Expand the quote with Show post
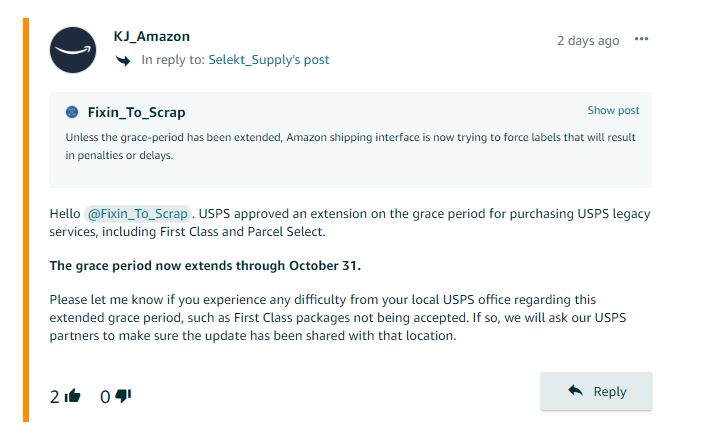This screenshot has width=704, height=436. click(613, 110)
